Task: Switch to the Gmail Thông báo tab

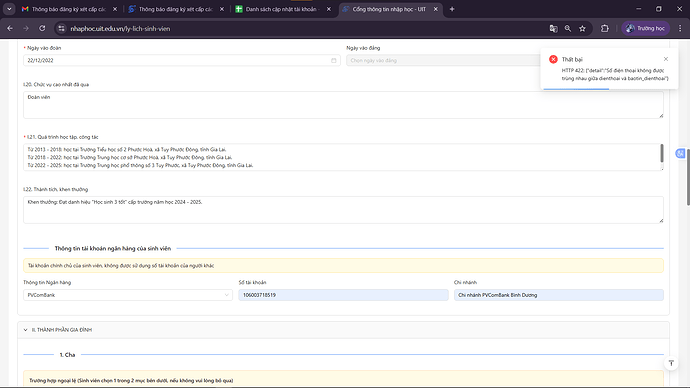Action: (x=70, y=9)
